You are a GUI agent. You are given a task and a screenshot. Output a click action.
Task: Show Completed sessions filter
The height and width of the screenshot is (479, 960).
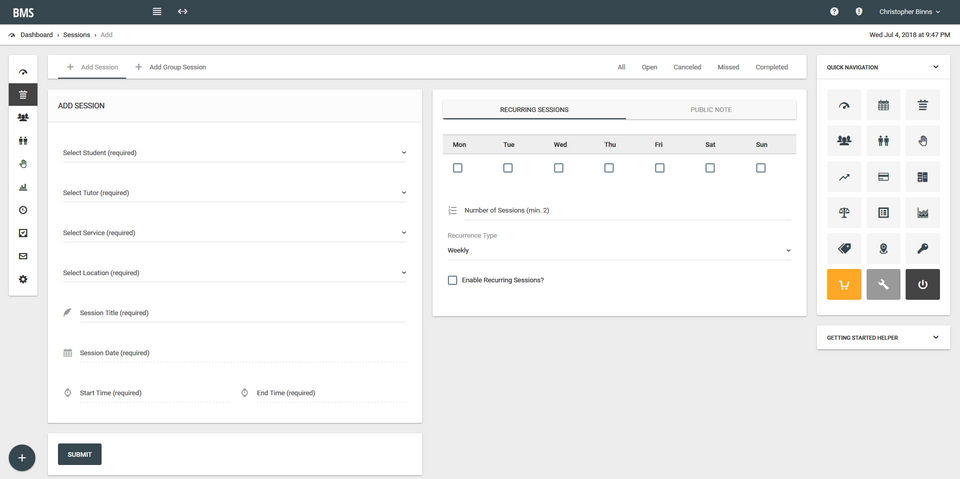pyautogui.click(x=771, y=67)
